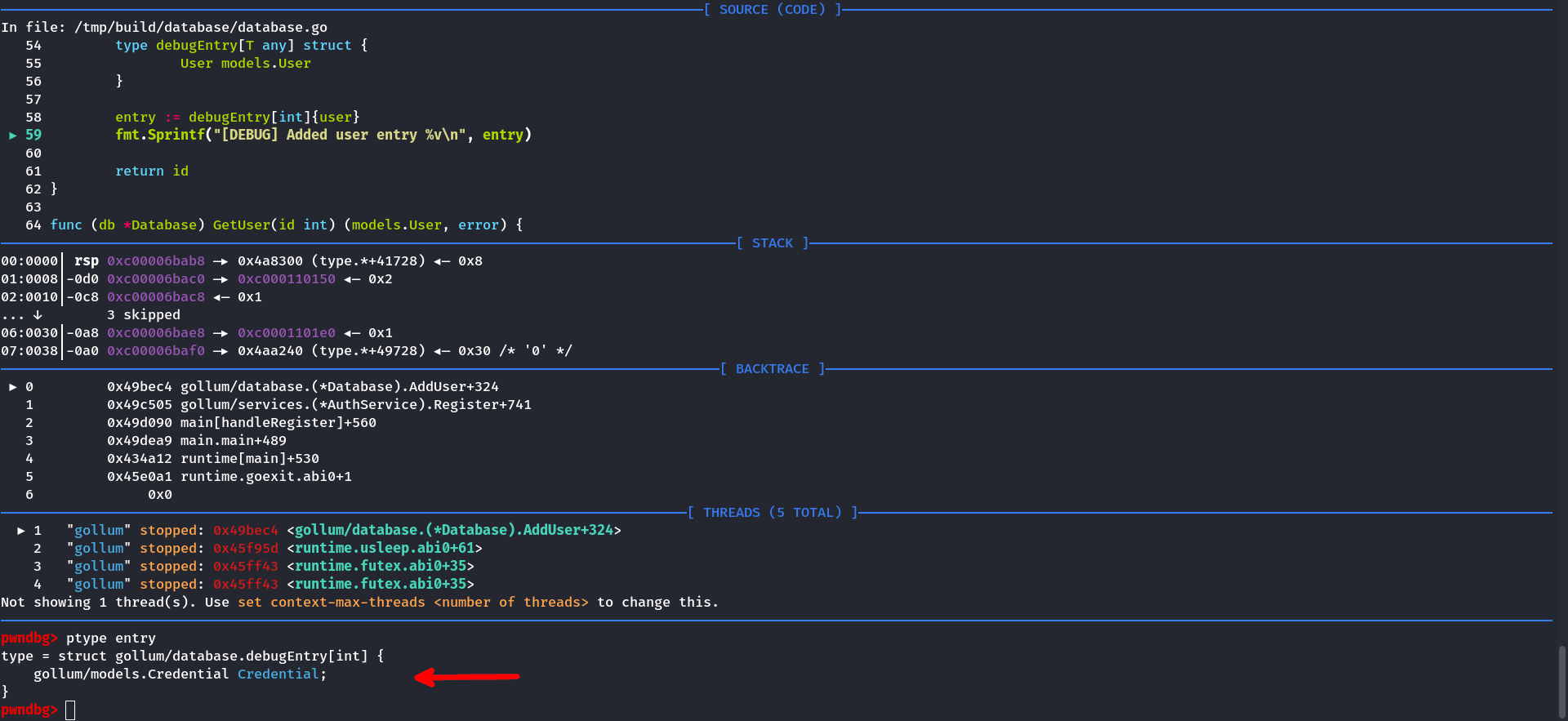The height and width of the screenshot is (721, 1568).
Task: Select the THREADS (5 TOTAL) section header
Action: coord(772,513)
